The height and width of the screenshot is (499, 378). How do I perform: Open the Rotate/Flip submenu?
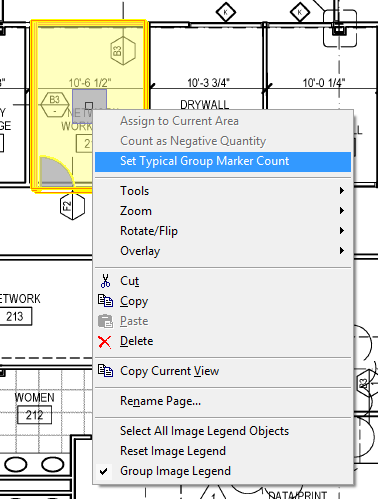tap(223, 231)
